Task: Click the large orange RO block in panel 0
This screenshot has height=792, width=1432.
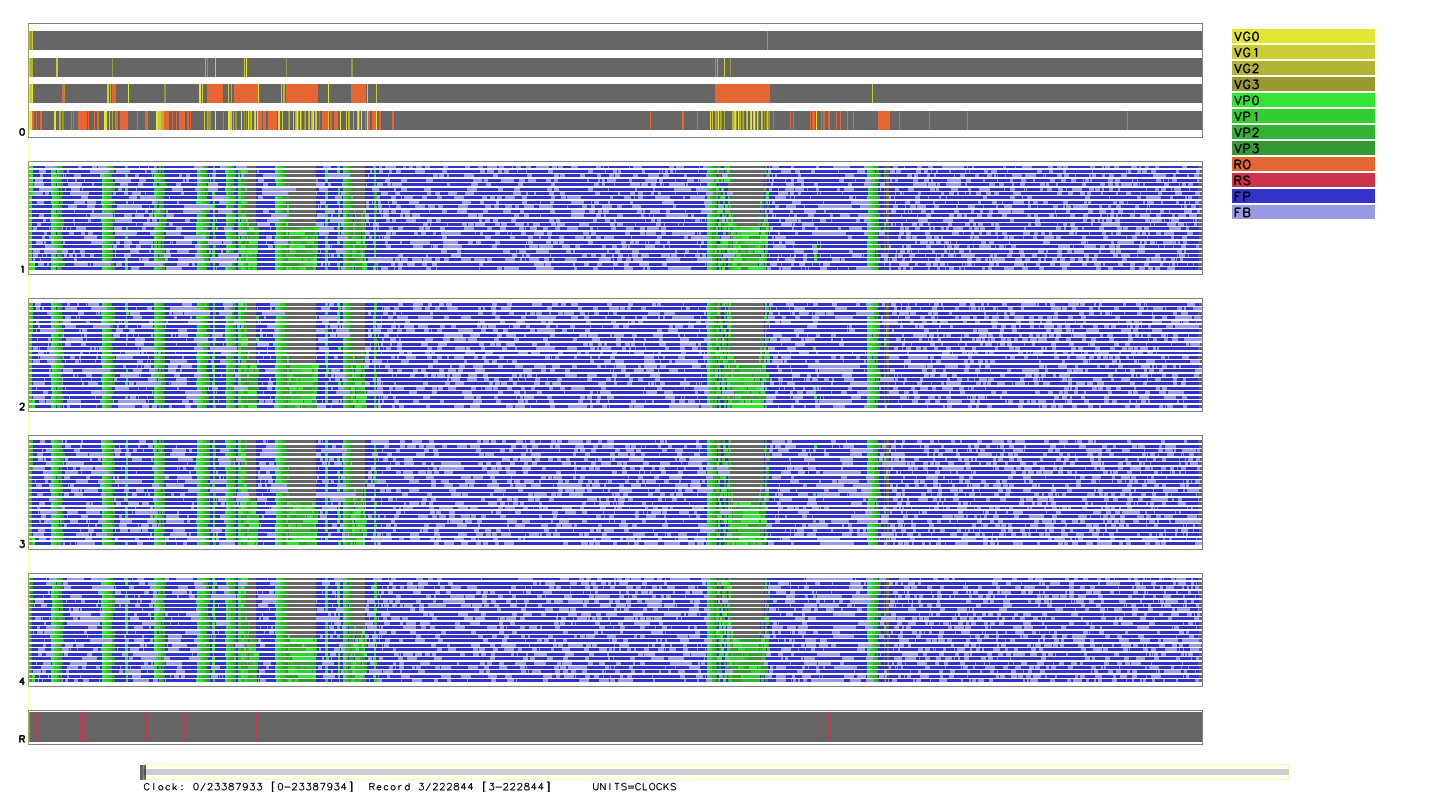Action: click(x=742, y=94)
